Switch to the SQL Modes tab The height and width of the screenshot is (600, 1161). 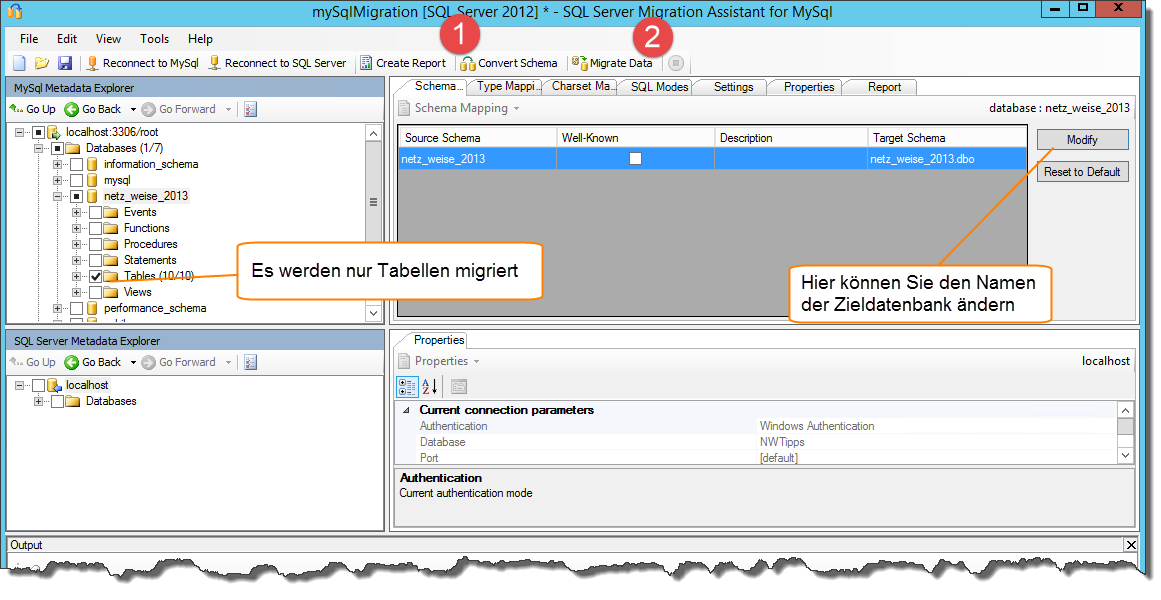coord(659,87)
